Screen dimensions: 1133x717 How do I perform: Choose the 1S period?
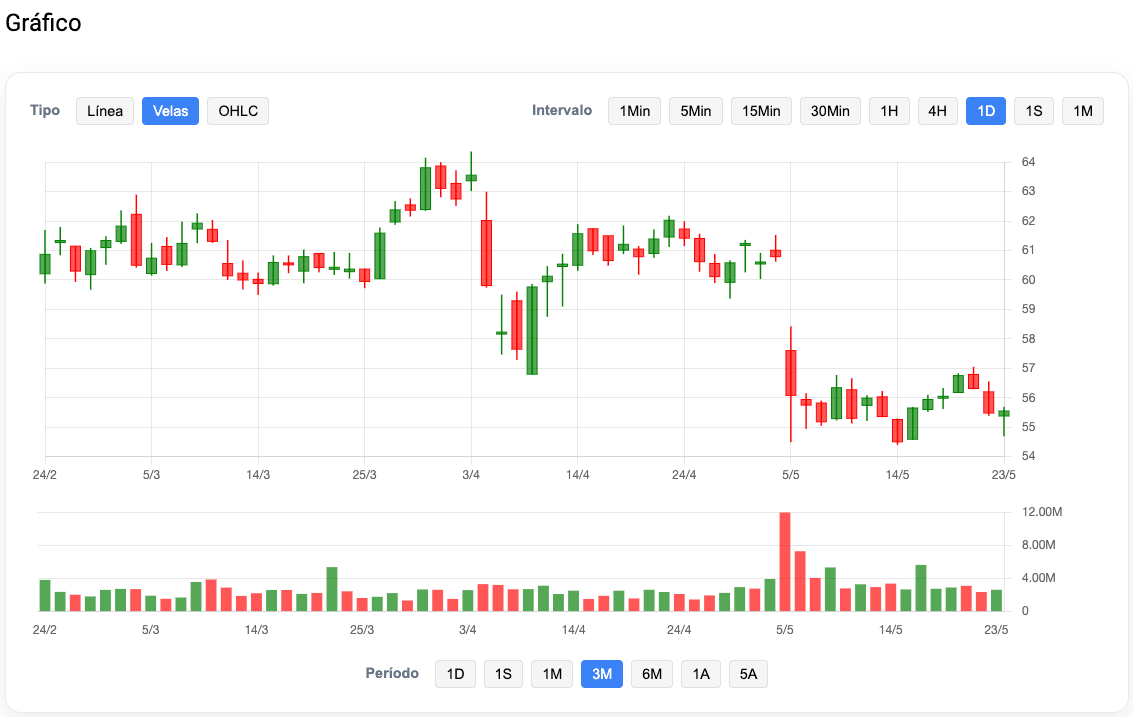(503, 673)
